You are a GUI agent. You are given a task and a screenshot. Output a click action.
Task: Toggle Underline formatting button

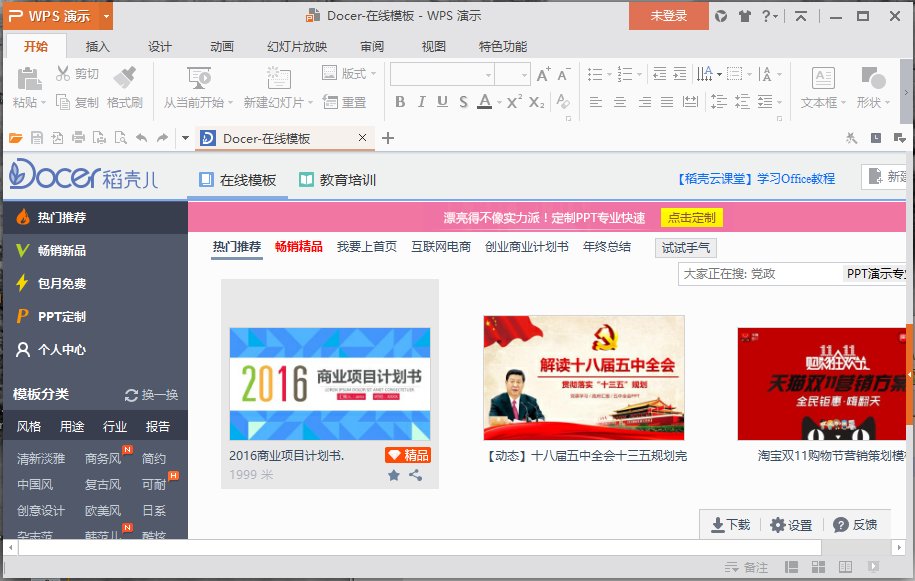pyautogui.click(x=442, y=102)
